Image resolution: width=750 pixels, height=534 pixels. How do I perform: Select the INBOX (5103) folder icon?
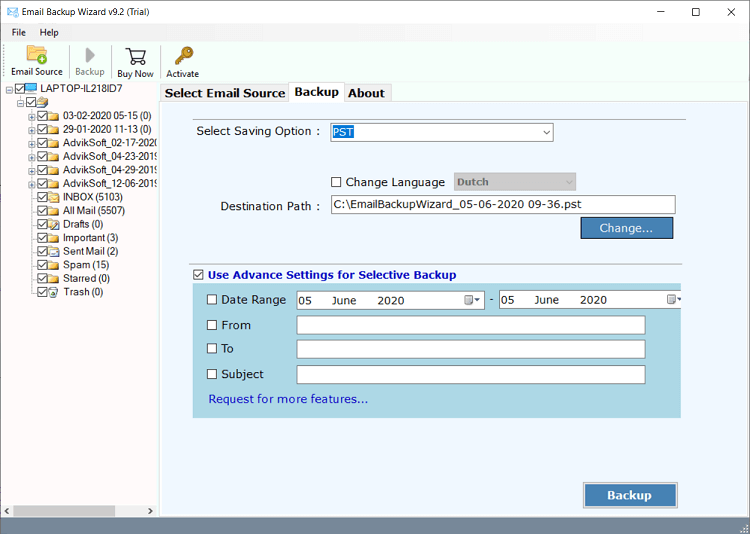point(54,197)
